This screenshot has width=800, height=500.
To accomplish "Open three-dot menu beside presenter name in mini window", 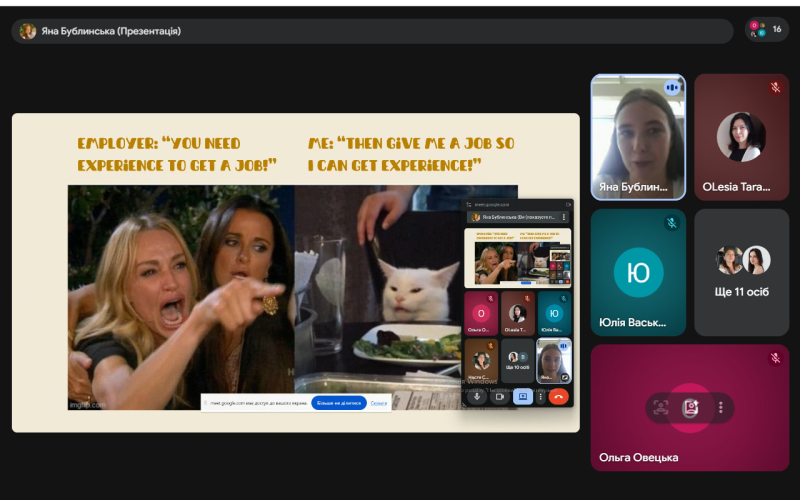I will 564,217.
